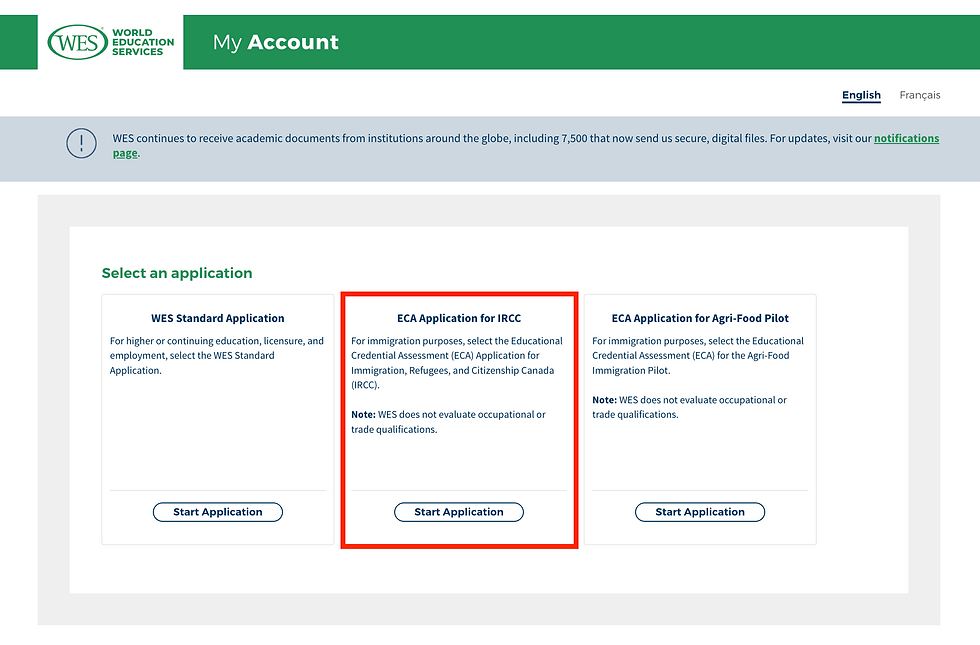Viewport: 980px width, 645px height.
Task: Click the Note in the IRCC card
Action: point(448,422)
